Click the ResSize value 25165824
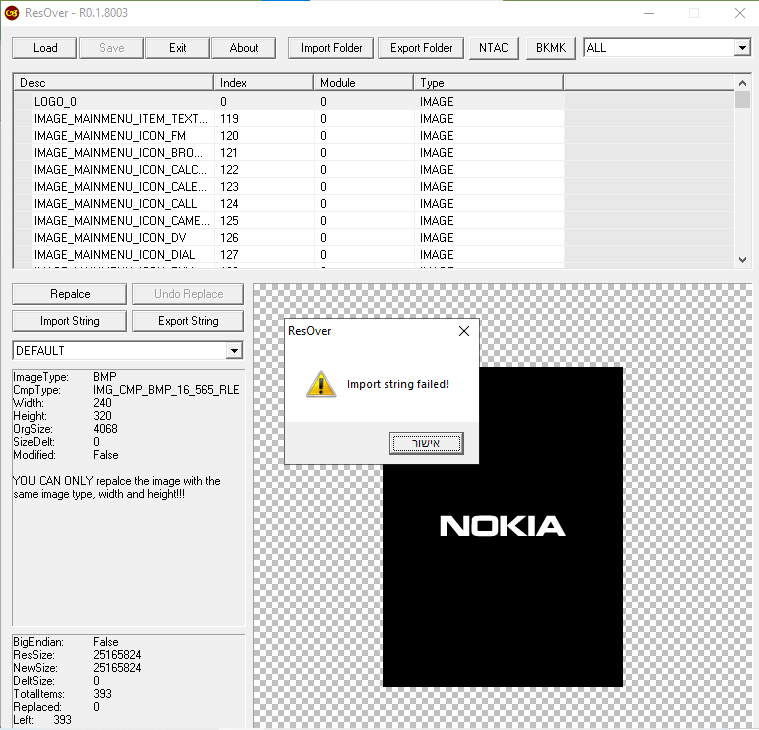This screenshot has height=730, width=759. point(117,655)
